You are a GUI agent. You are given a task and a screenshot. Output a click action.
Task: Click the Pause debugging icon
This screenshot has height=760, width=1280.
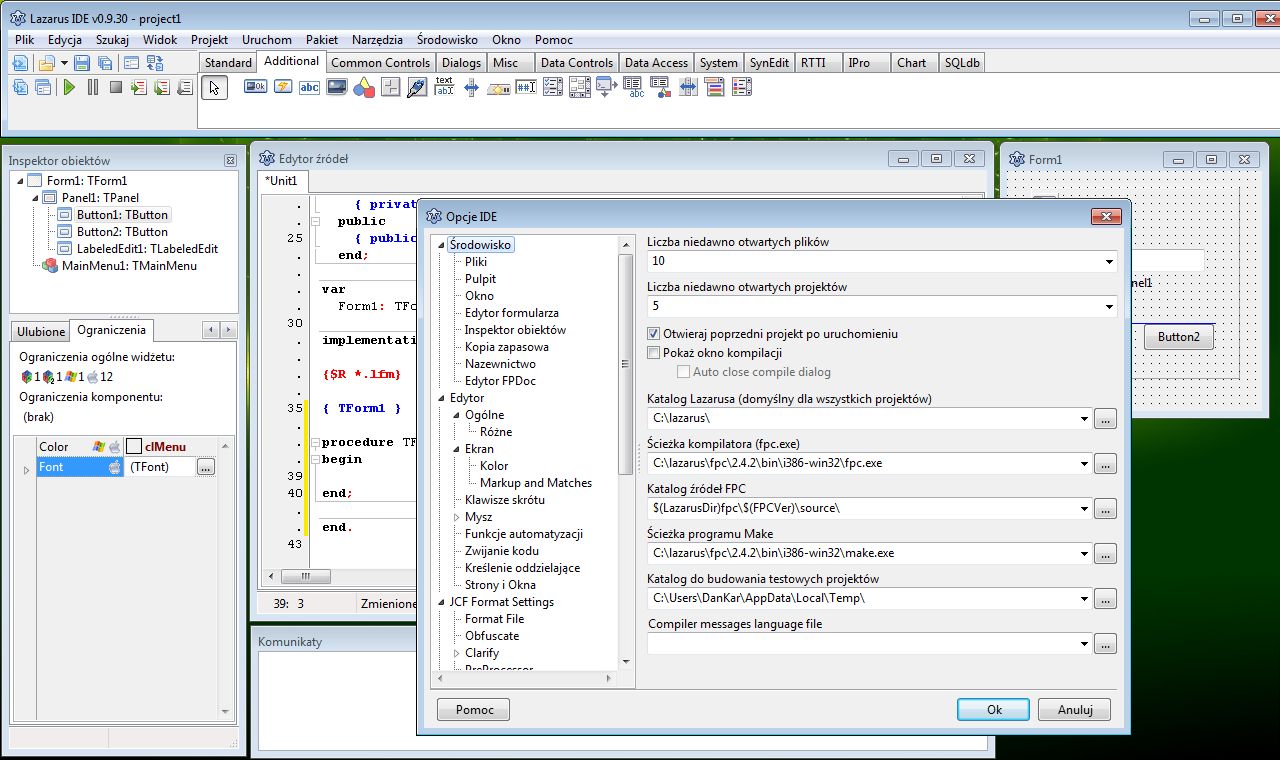coord(93,87)
